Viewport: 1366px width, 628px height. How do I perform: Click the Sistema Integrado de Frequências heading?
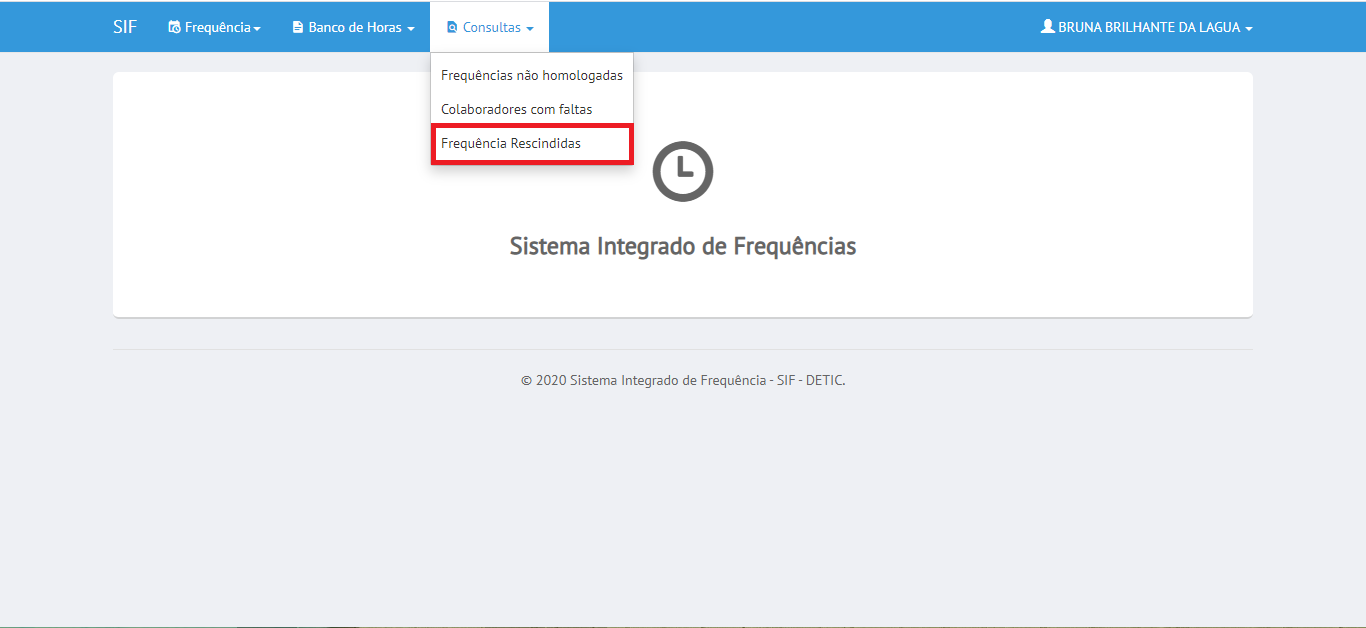point(683,246)
